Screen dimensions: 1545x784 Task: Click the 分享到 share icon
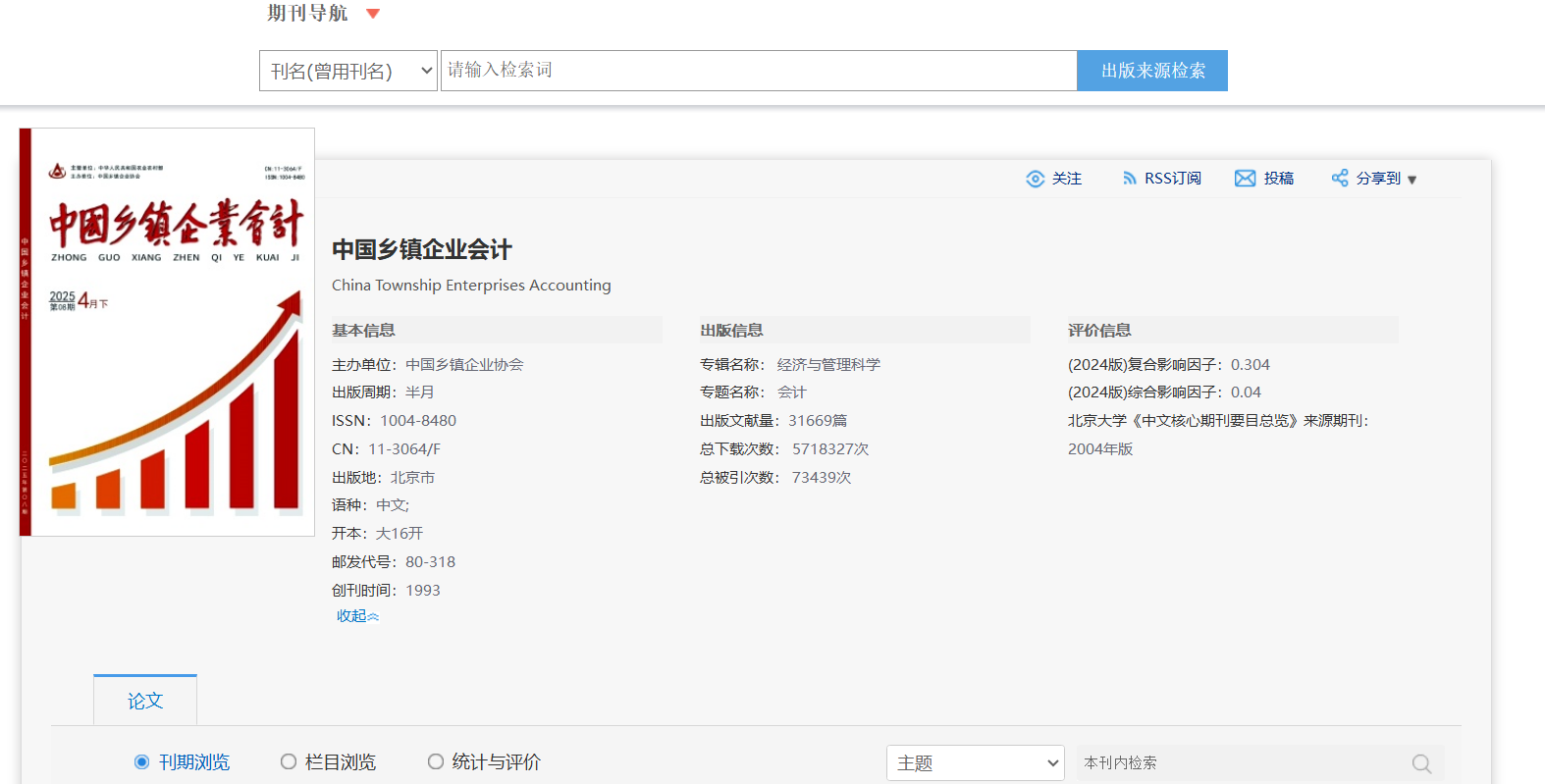point(1339,179)
